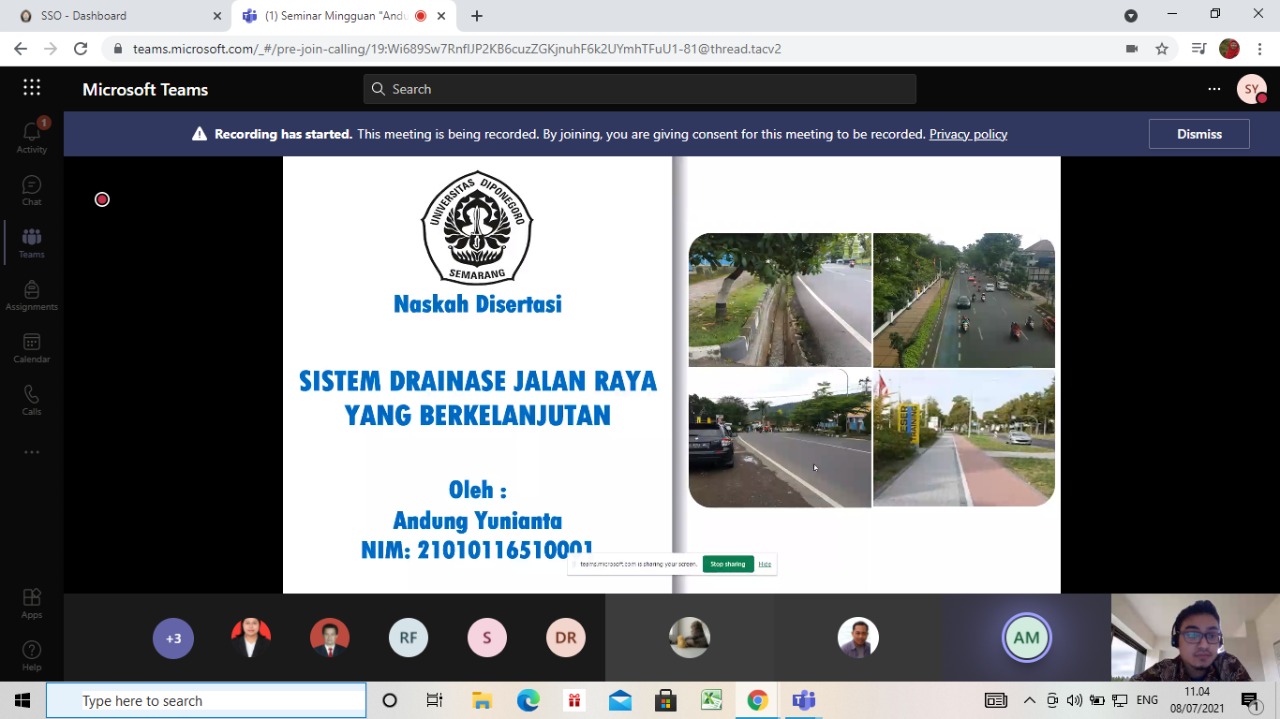
Task: Dismiss the recording notification banner
Action: point(1198,134)
